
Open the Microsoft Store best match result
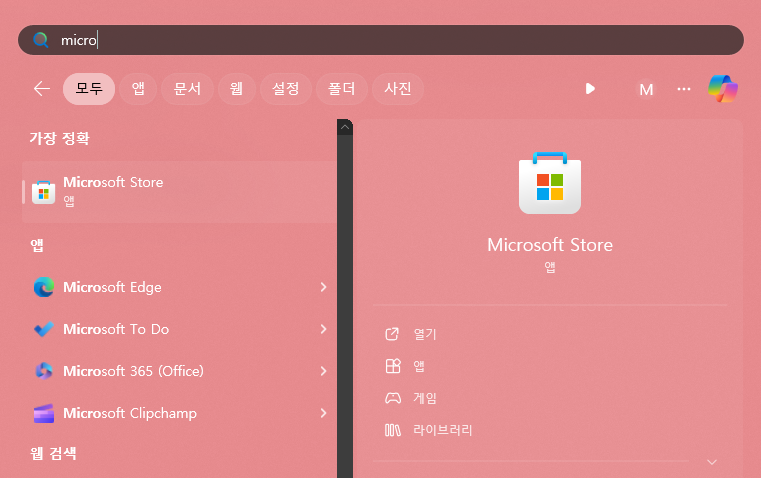tap(179, 192)
